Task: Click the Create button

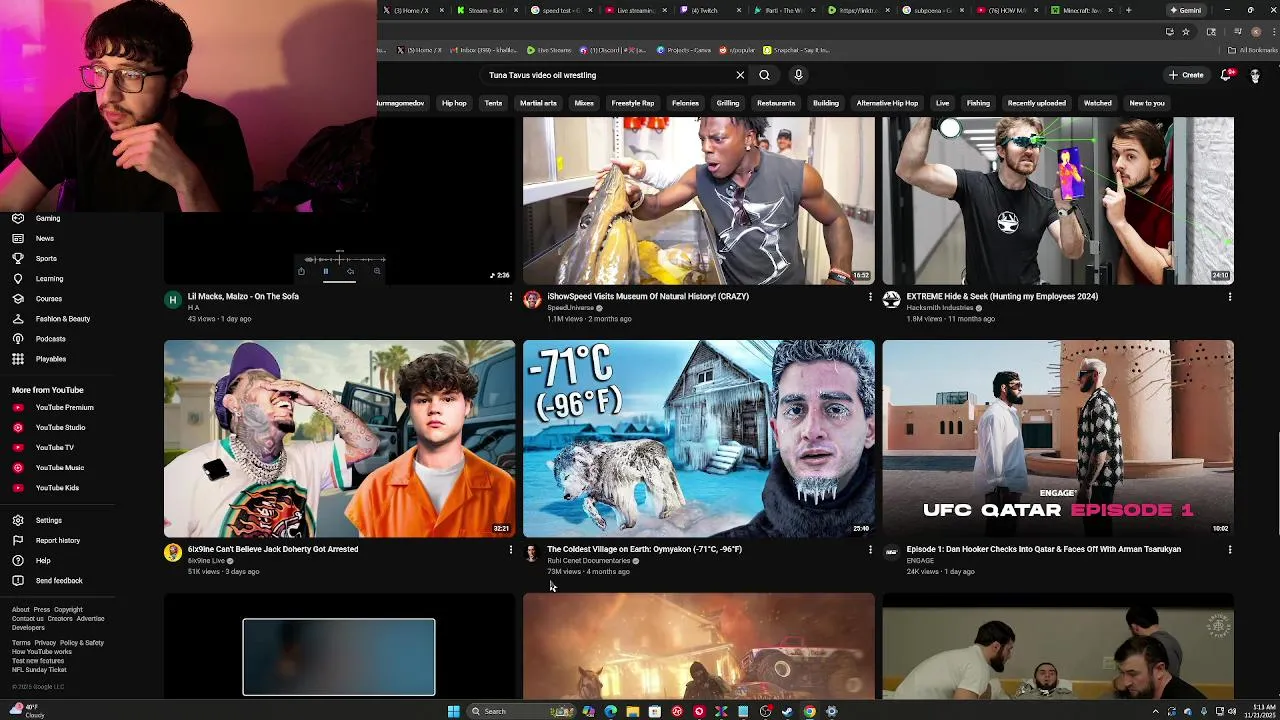Action: [x=1186, y=75]
